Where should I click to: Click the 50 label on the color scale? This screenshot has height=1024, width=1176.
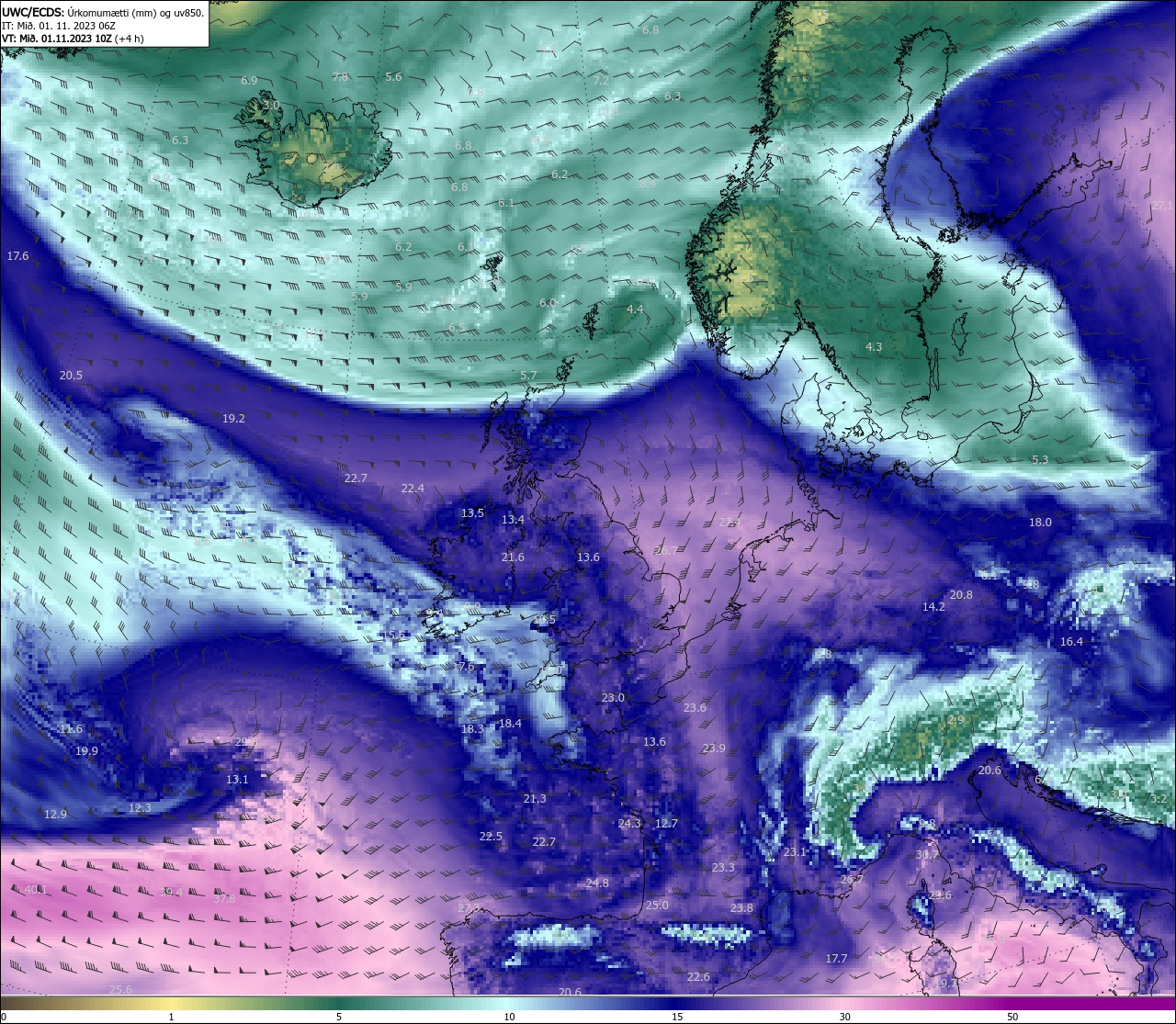point(1012,1017)
